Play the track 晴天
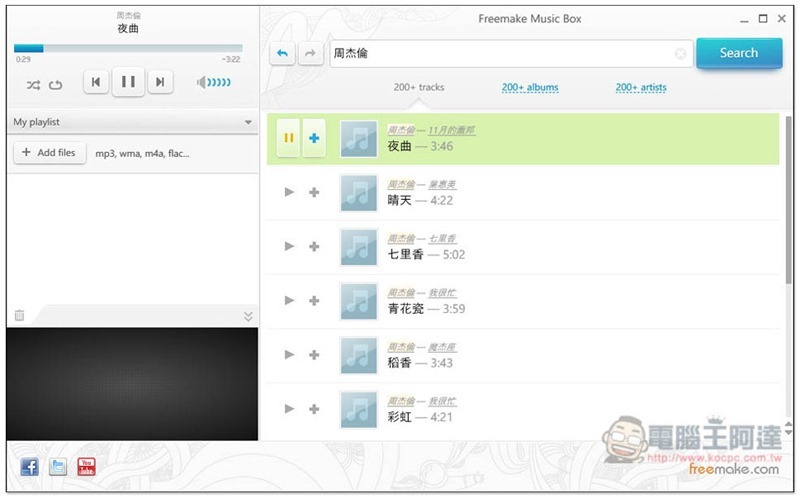 [289, 192]
